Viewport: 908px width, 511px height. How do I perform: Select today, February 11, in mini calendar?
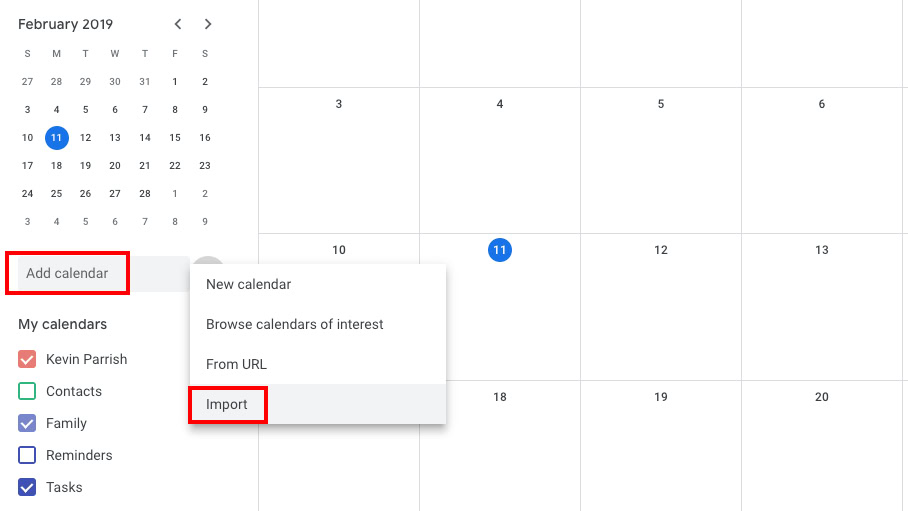pos(57,138)
